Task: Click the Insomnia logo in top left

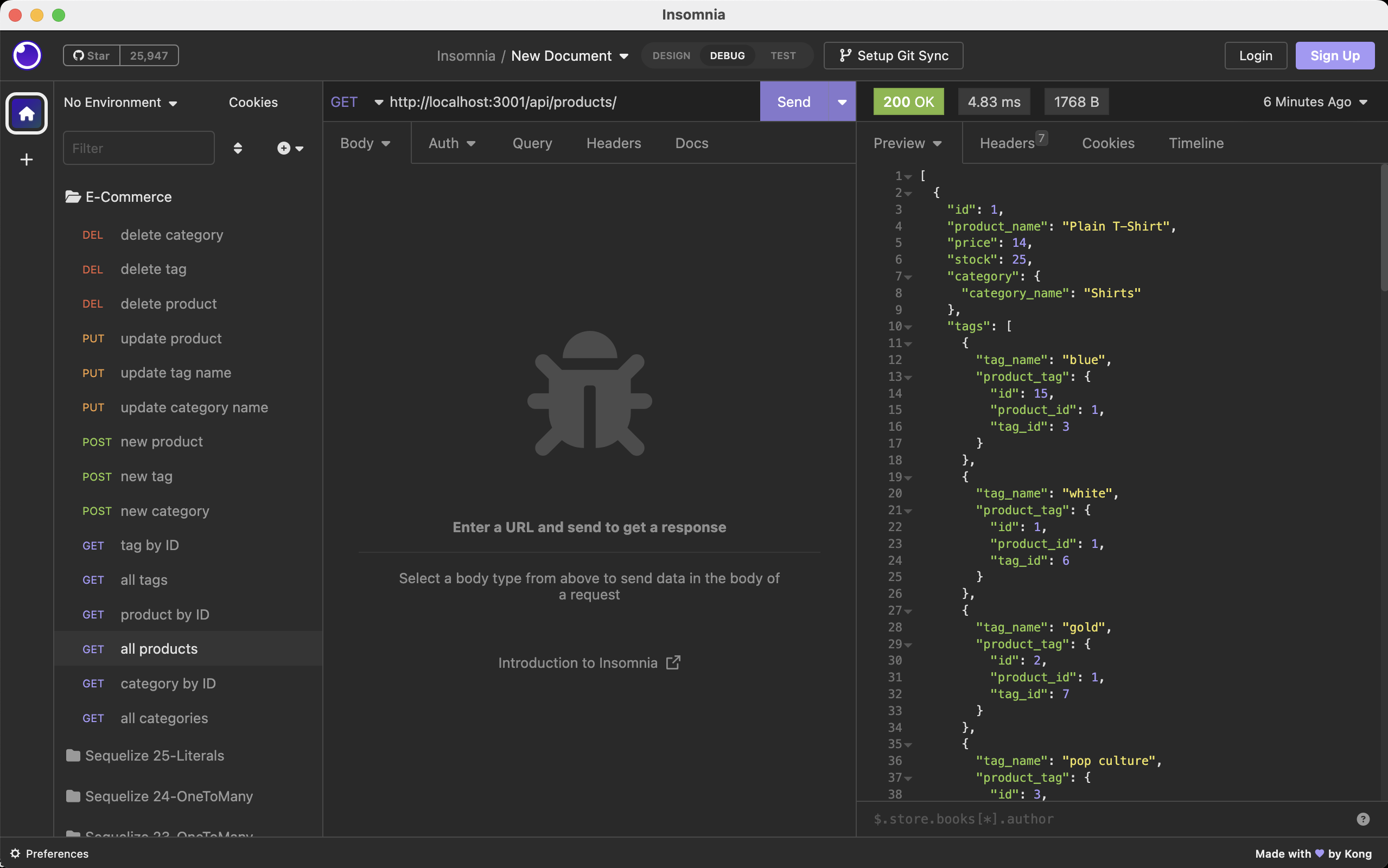Action: [x=27, y=55]
